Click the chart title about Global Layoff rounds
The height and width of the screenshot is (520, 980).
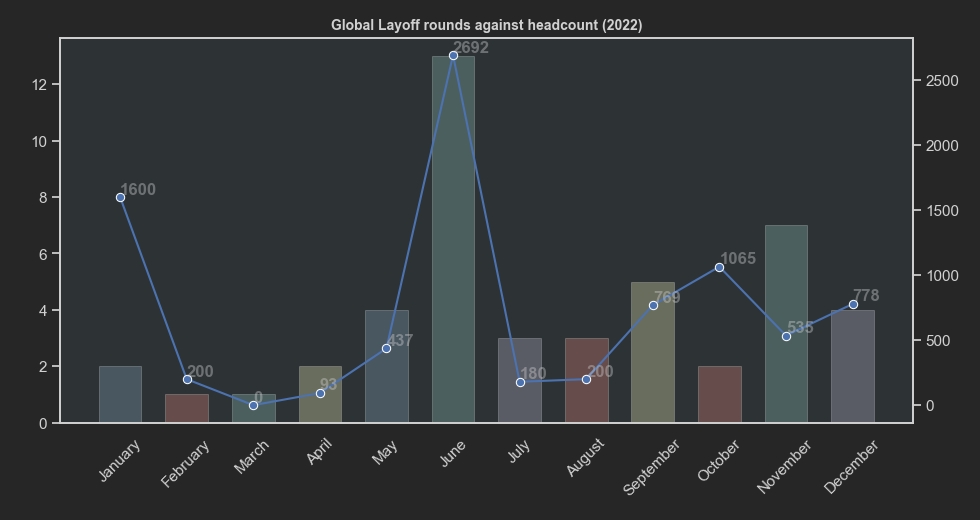(x=486, y=25)
